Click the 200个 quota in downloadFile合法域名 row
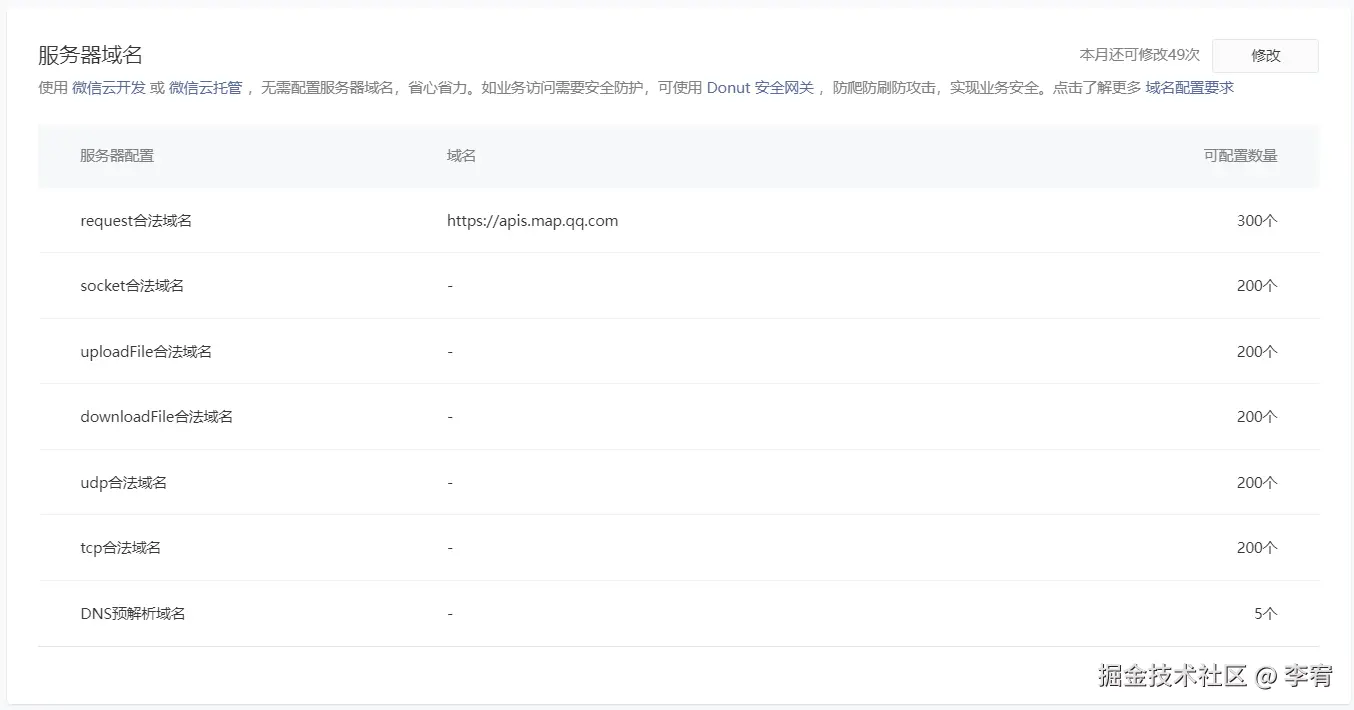Viewport: 1354px width, 710px height. tap(1257, 417)
